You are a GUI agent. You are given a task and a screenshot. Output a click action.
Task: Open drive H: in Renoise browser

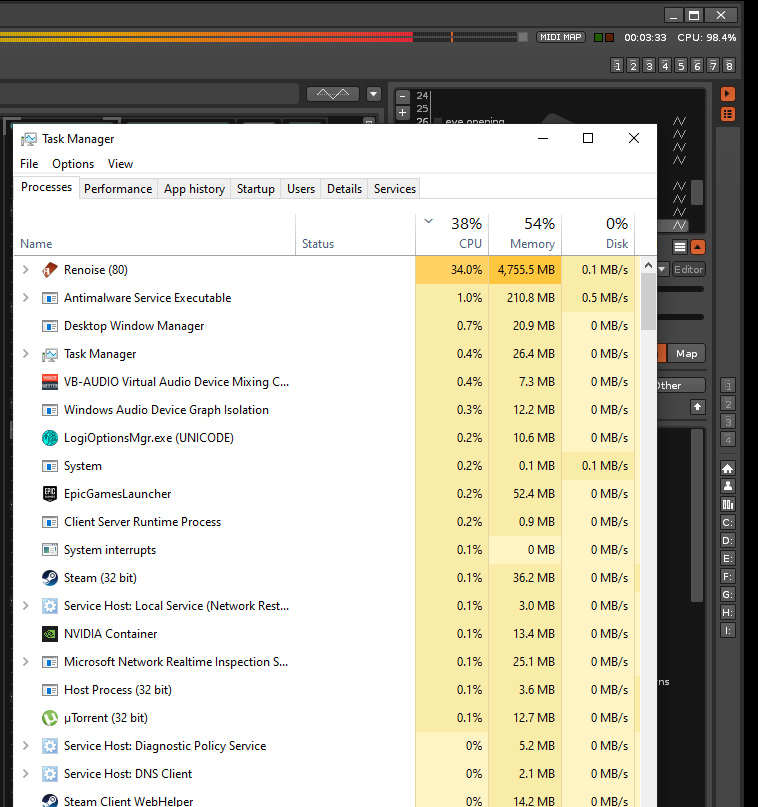pyautogui.click(x=728, y=612)
